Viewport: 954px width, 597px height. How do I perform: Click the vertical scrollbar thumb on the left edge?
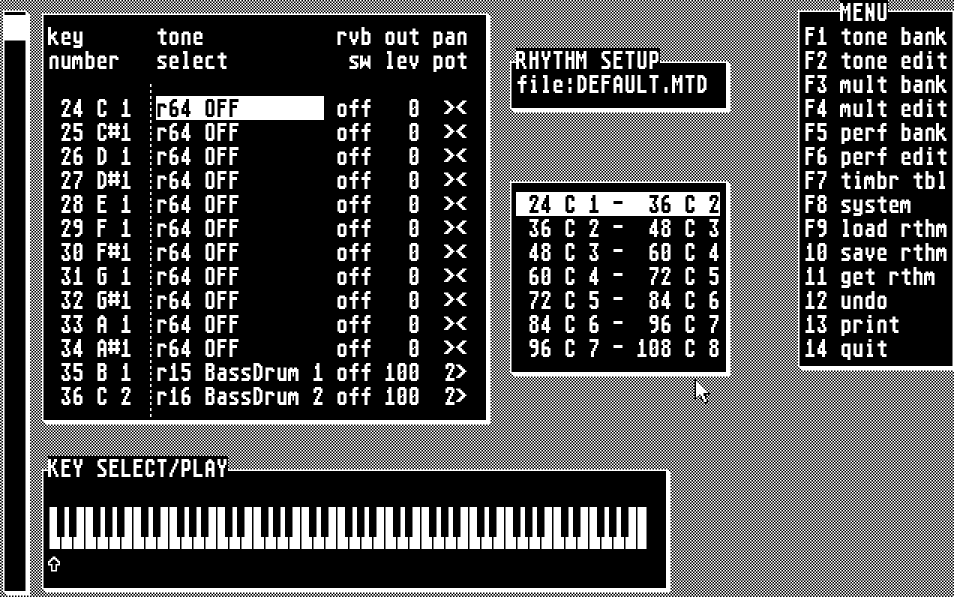click(15, 27)
